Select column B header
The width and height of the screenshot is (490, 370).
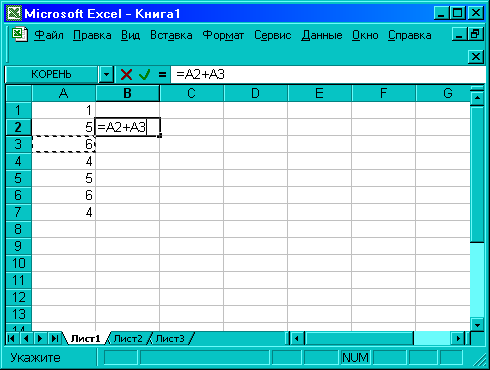[127, 93]
